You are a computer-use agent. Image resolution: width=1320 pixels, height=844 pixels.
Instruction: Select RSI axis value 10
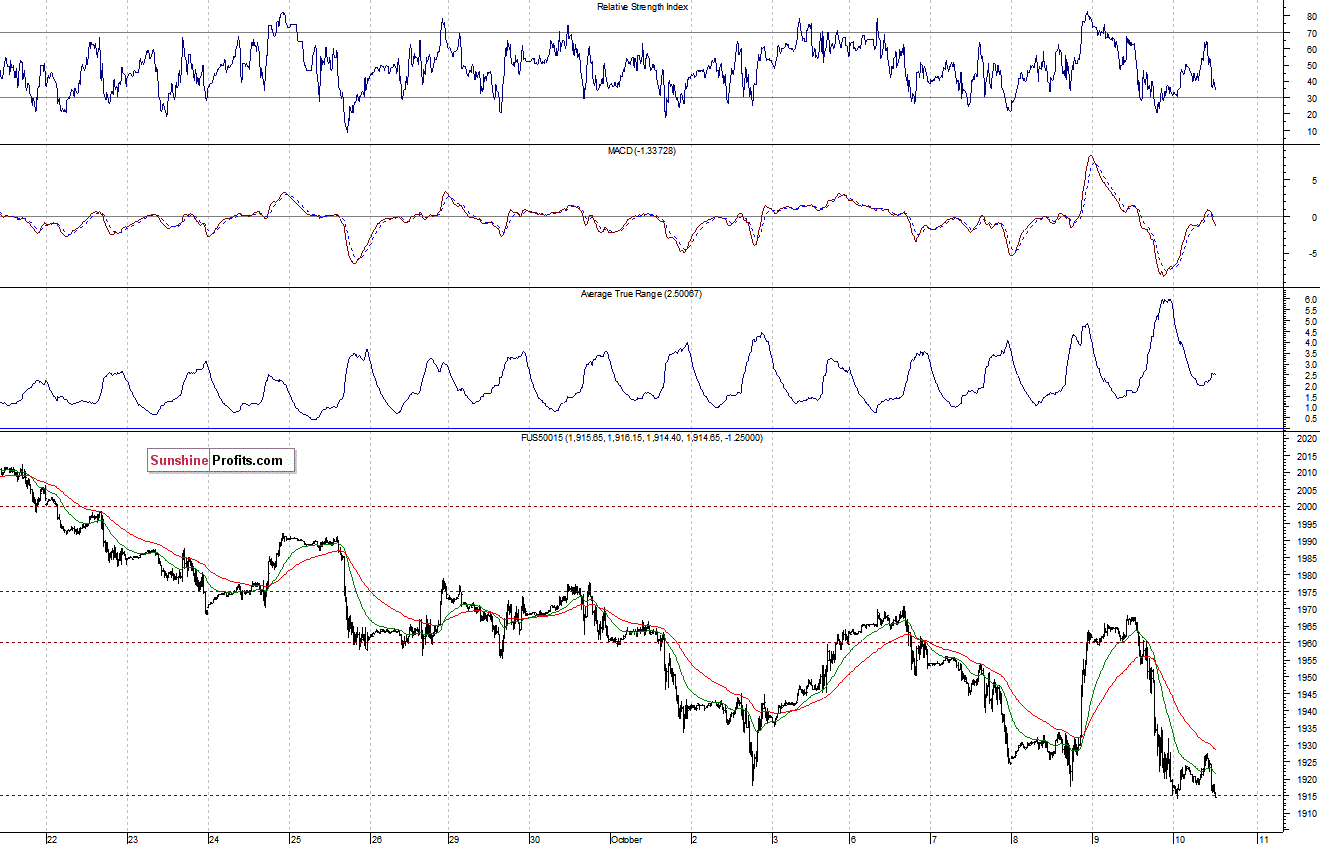coord(1310,131)
